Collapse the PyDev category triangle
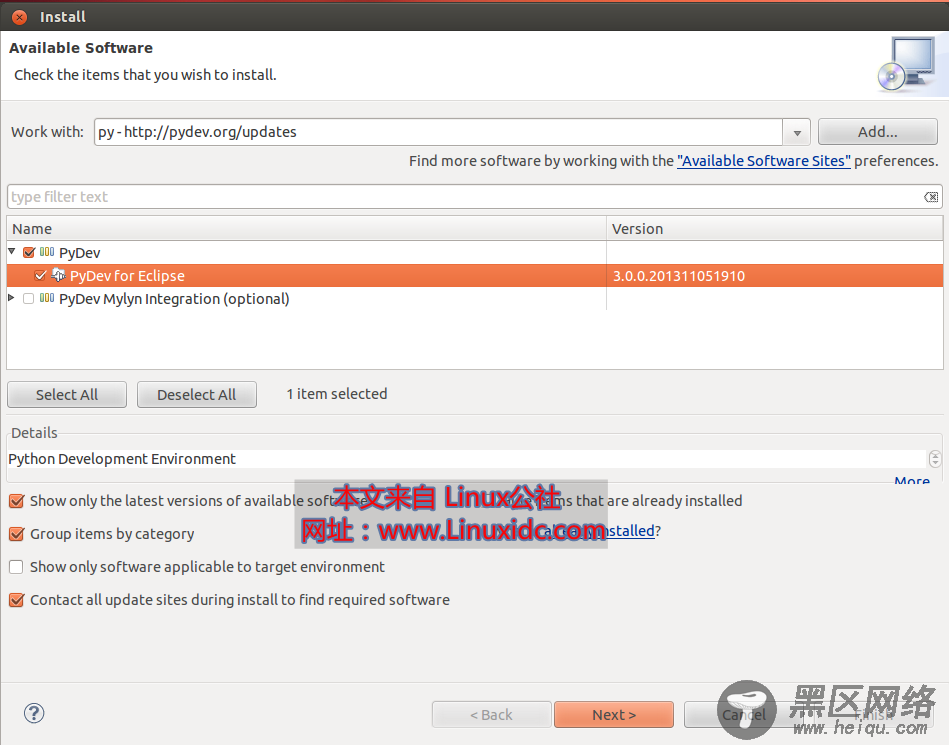The image size is (949, 745). (x=11, y=251)
